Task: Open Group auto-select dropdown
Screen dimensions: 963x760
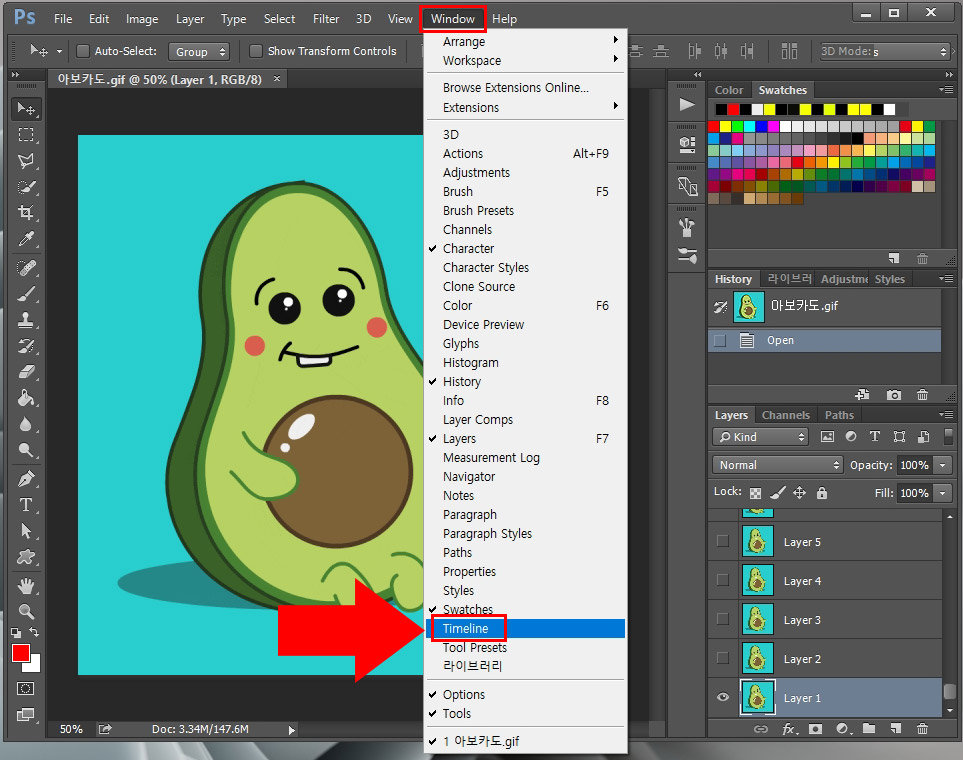Action: pos(198,52)
